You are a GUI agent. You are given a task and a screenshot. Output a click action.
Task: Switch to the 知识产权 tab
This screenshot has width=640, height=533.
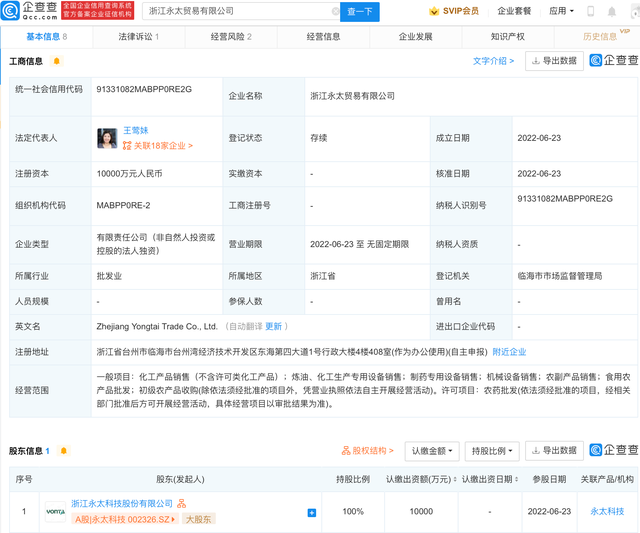[x=508, y=37]
